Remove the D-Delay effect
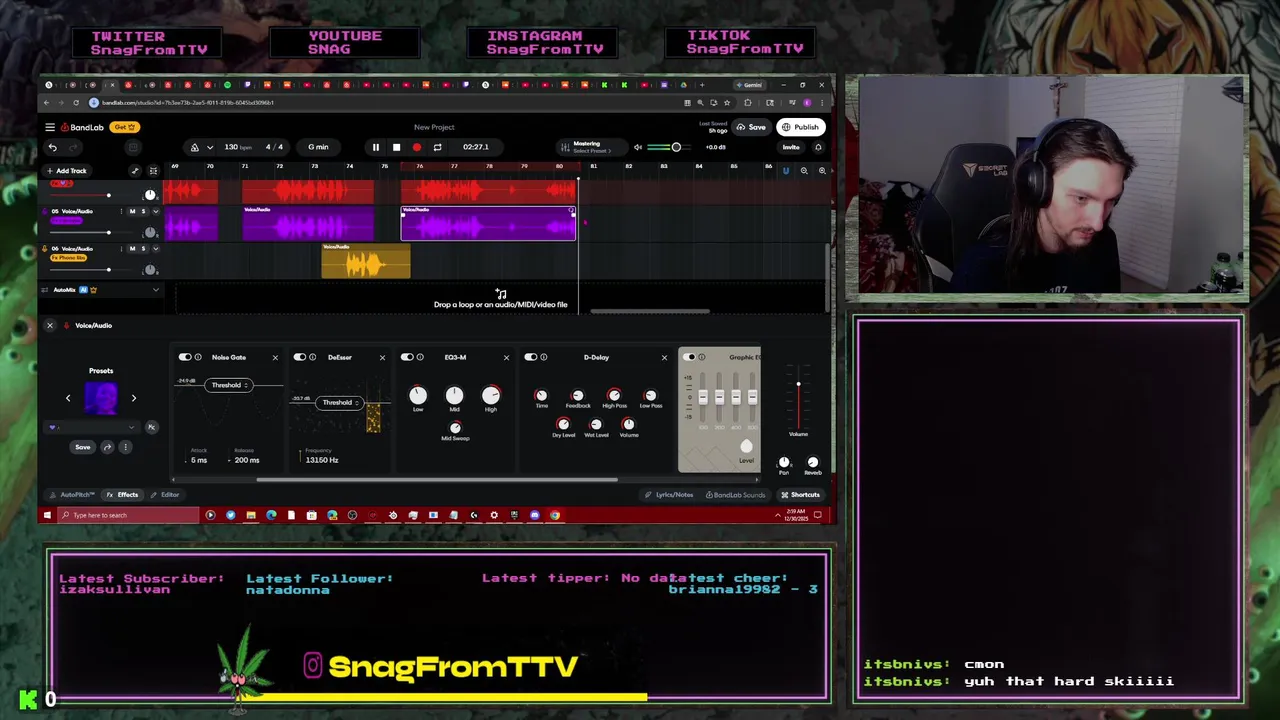 [664, 357]
